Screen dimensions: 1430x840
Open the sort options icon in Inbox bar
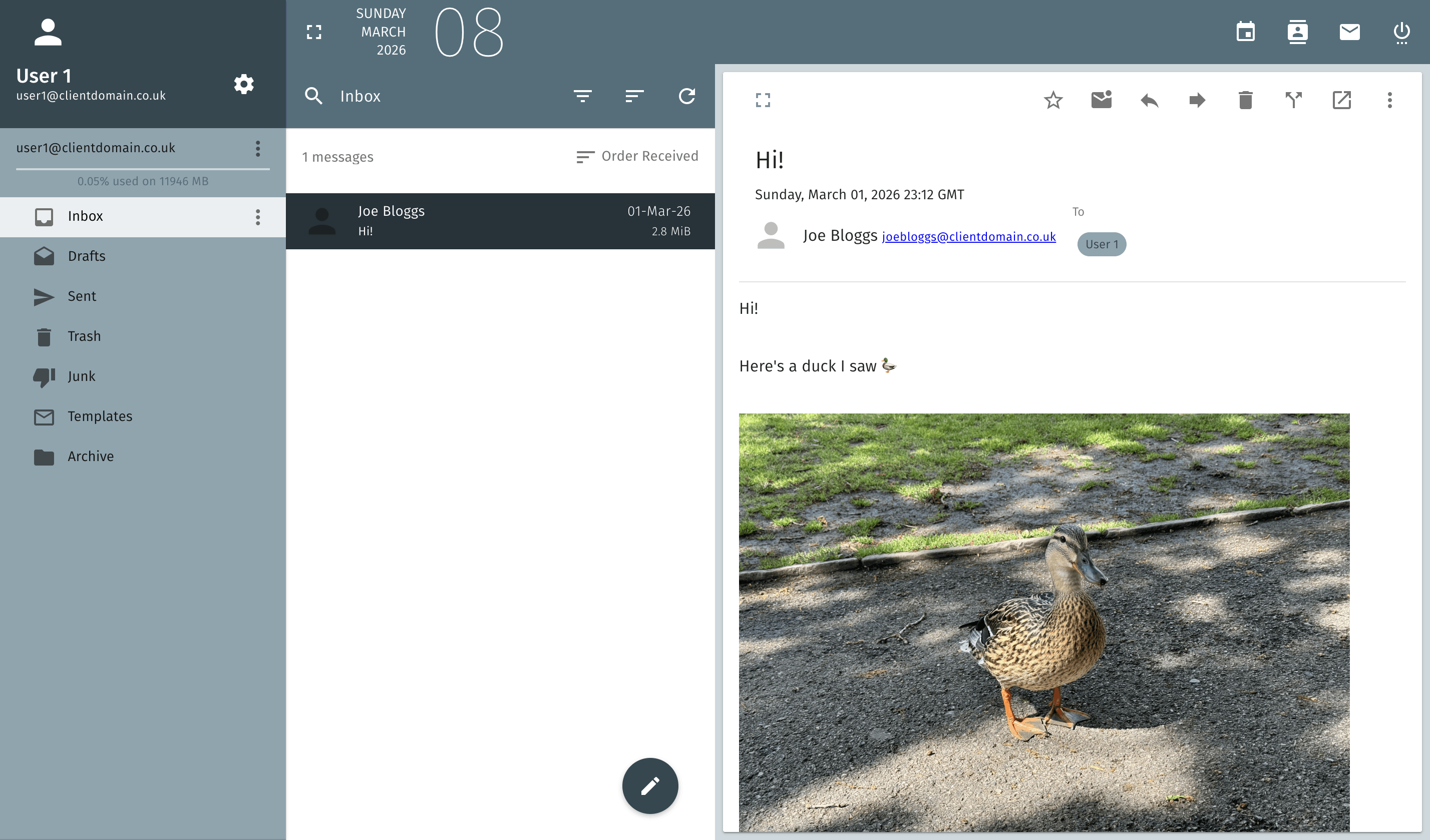click(634, 96)
